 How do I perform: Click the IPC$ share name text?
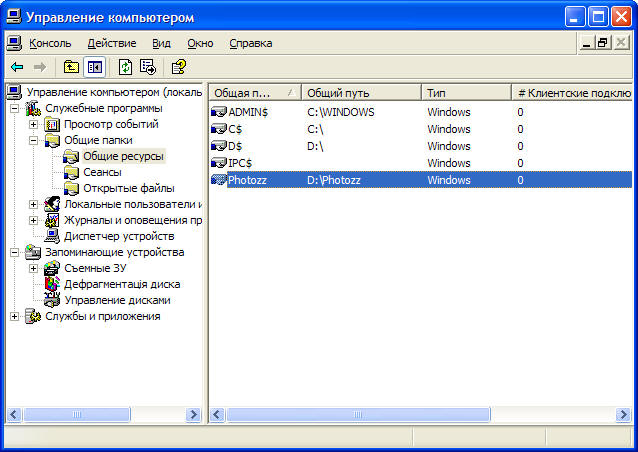[240, 163]
